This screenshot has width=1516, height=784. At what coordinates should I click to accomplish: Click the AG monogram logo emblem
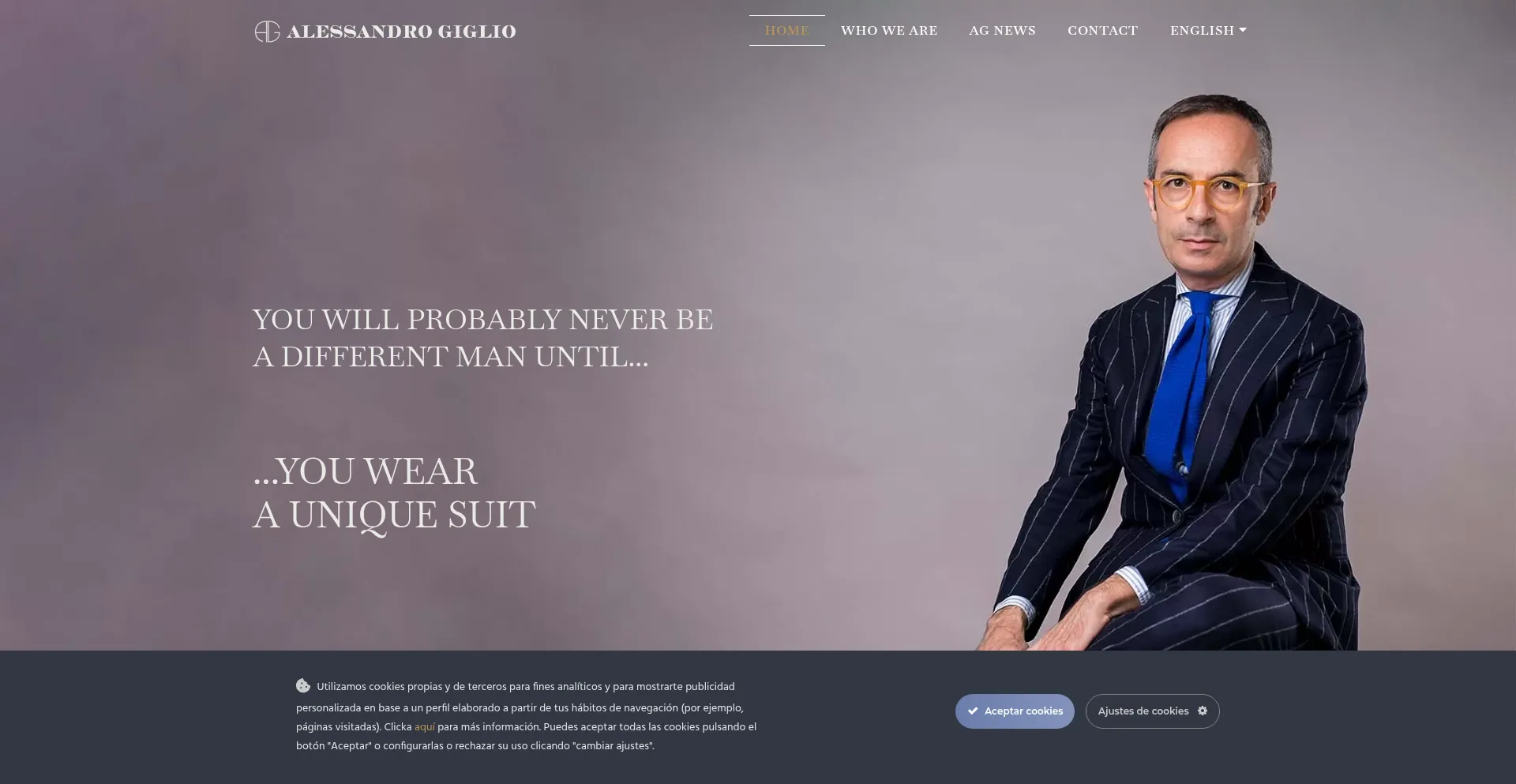tap(267, 32)
